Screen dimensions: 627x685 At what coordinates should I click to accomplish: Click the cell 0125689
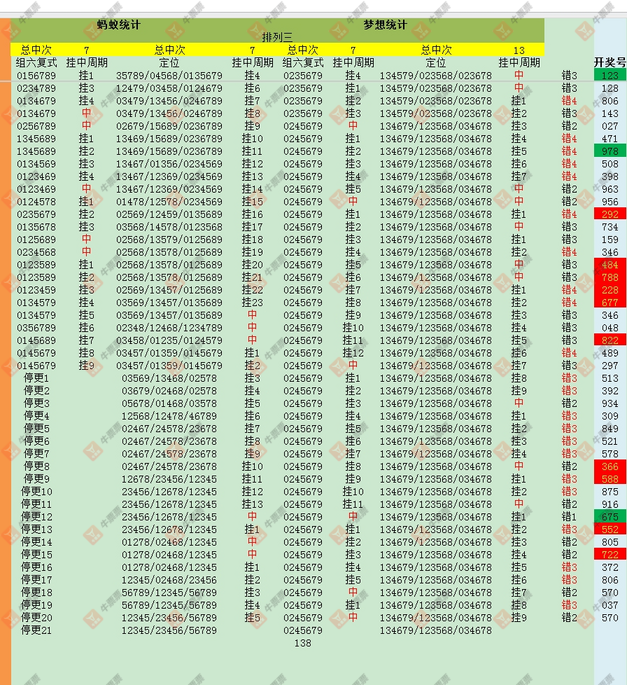click(36, 239)
